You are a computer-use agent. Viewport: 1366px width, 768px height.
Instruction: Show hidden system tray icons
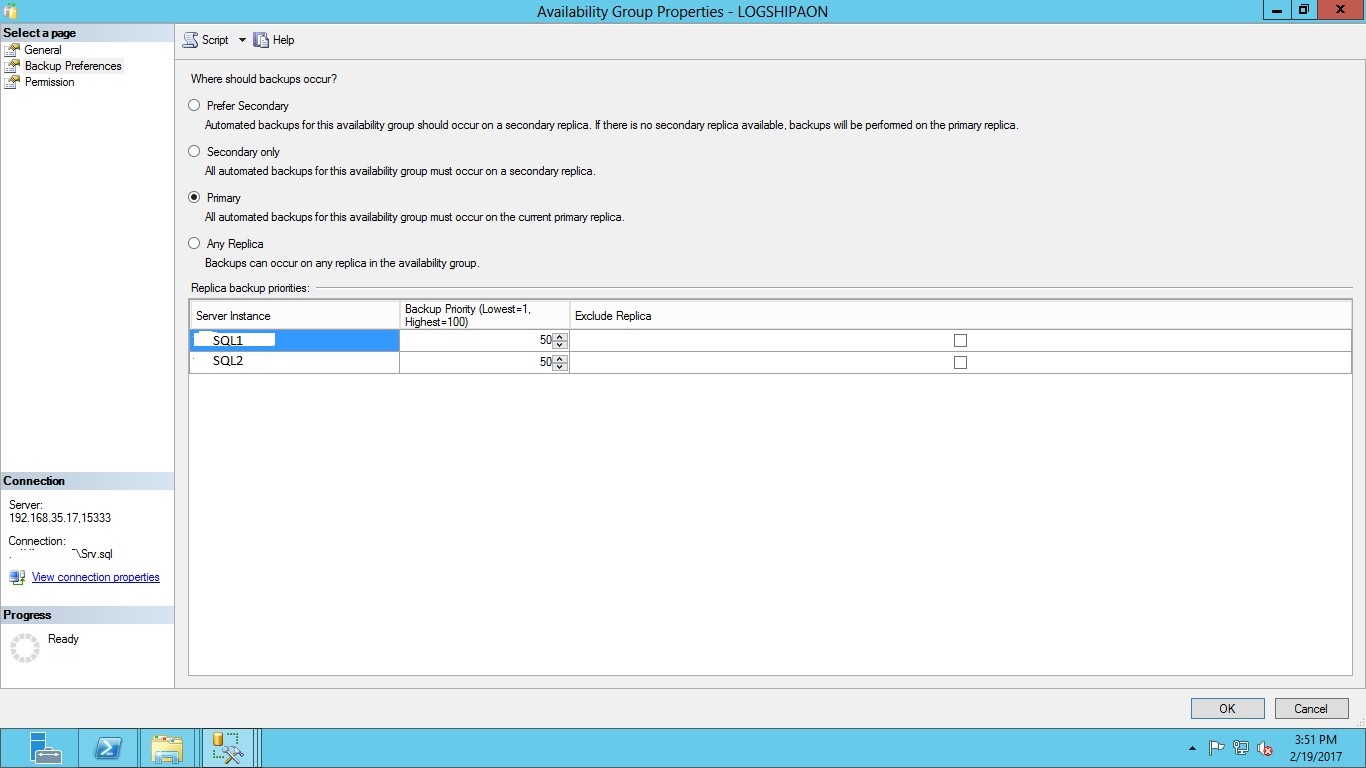pyautogui.click(x=1192, y=748)
